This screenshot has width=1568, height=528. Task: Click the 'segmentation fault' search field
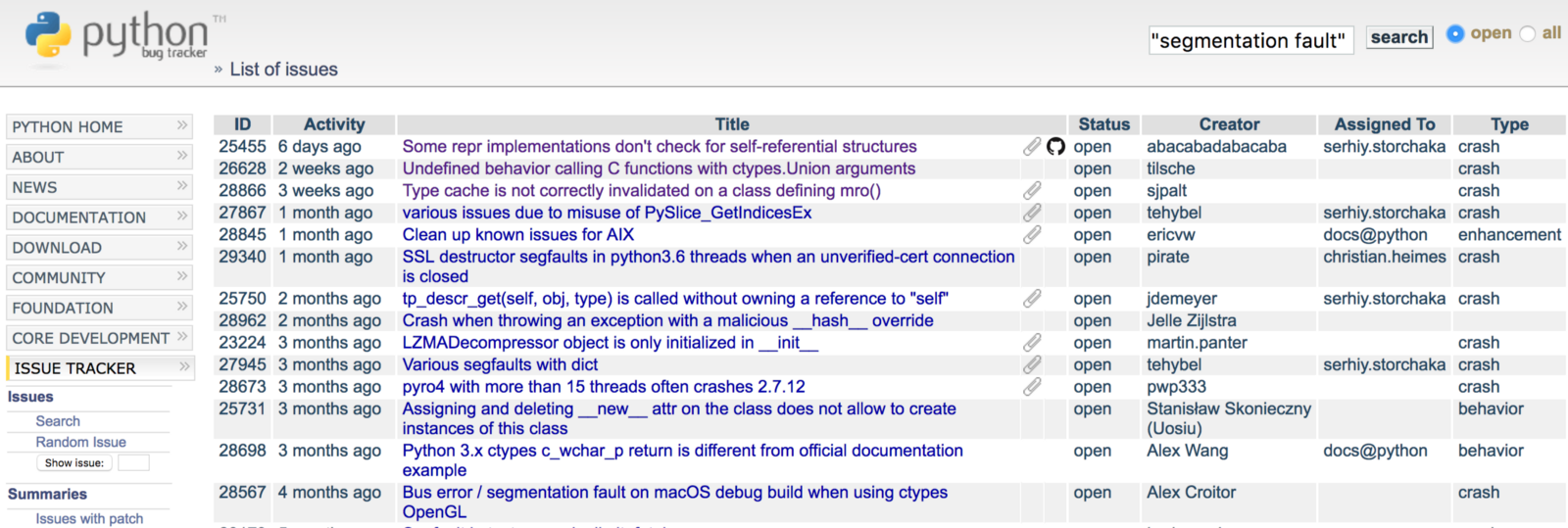point(1250,40)
